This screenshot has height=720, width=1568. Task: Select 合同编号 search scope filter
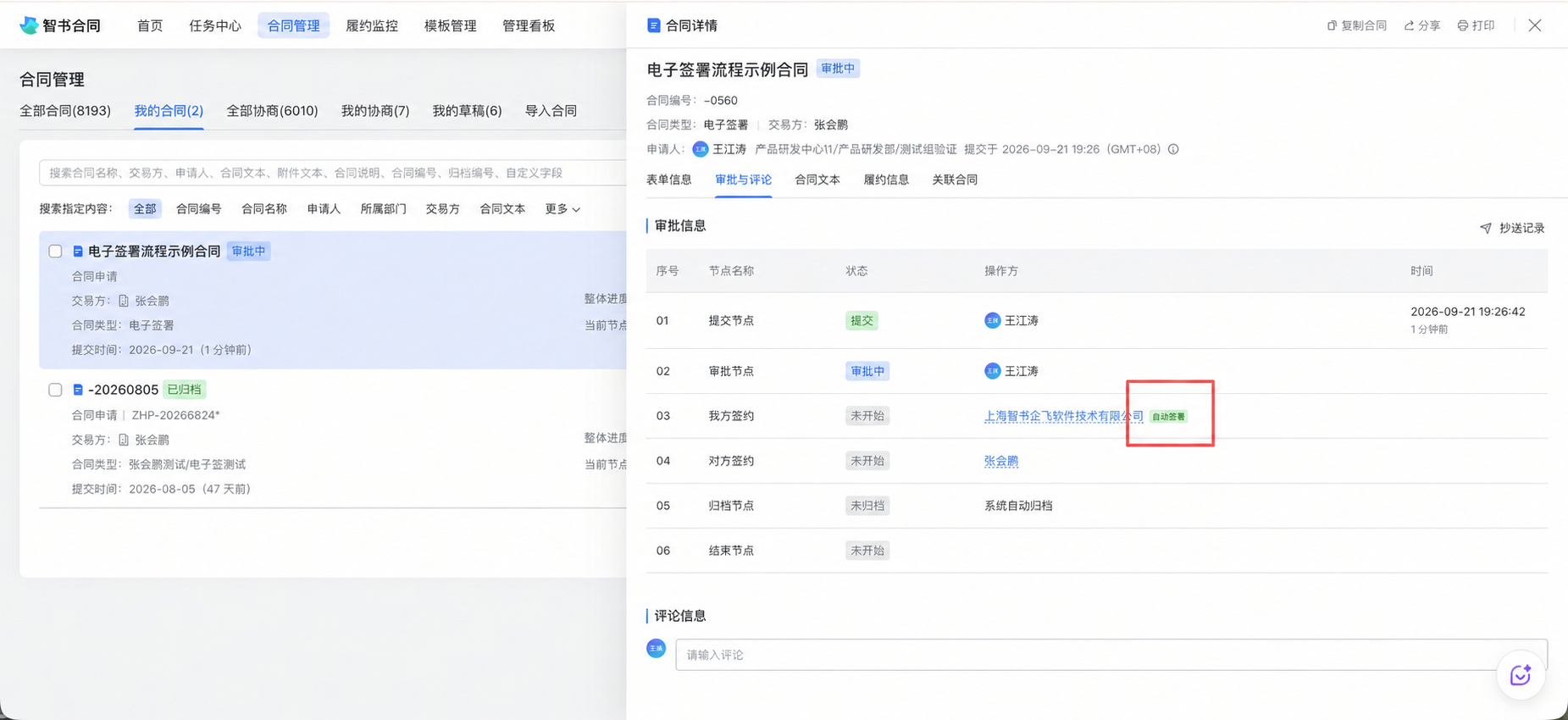tap(198, 209)
